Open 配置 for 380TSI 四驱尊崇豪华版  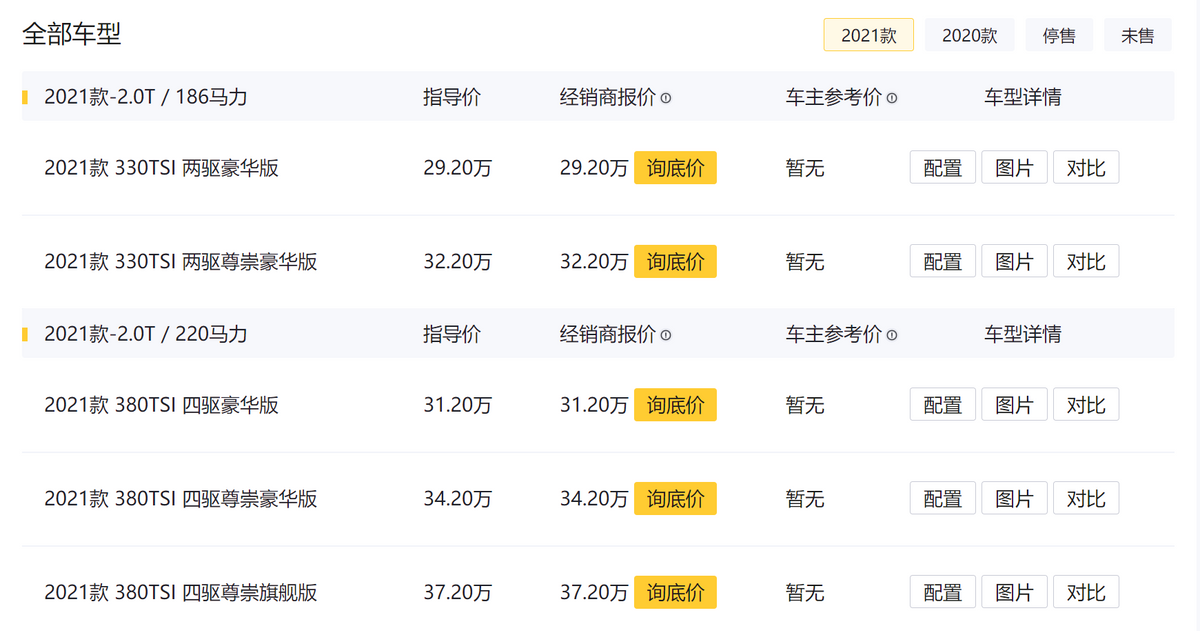tap(942, 498)
